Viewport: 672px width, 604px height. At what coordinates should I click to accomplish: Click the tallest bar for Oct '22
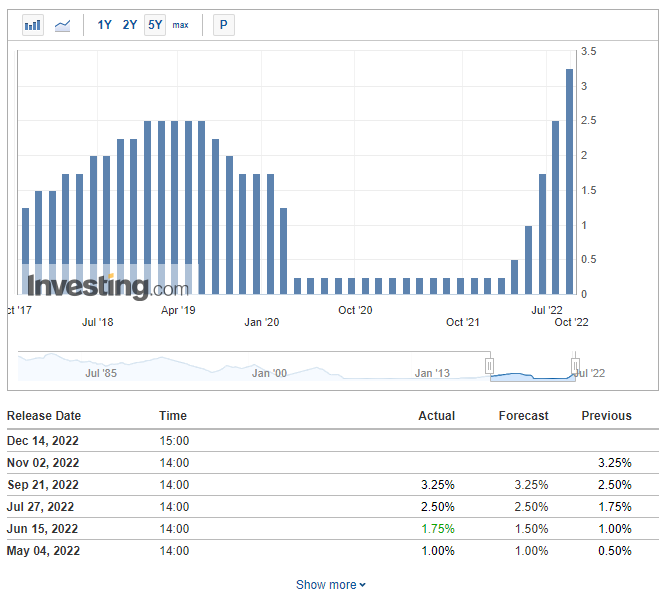coord(570,180)
